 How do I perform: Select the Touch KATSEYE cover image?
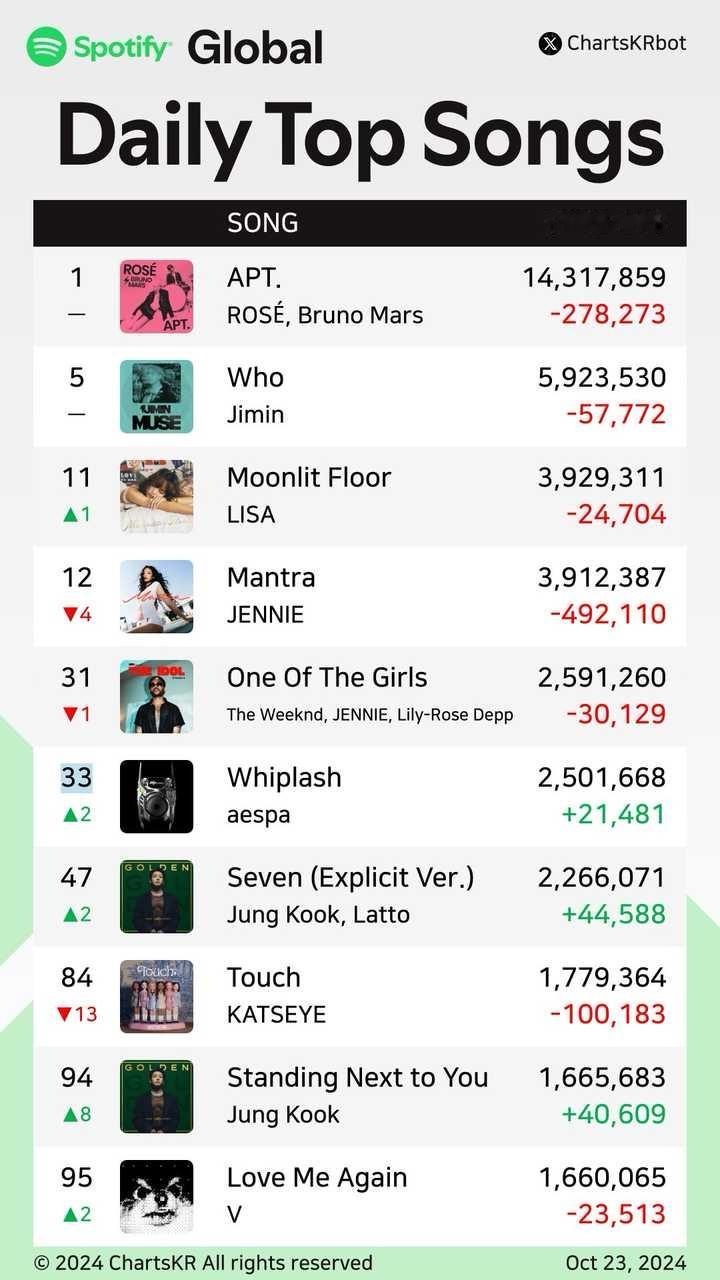pos(156,996)
